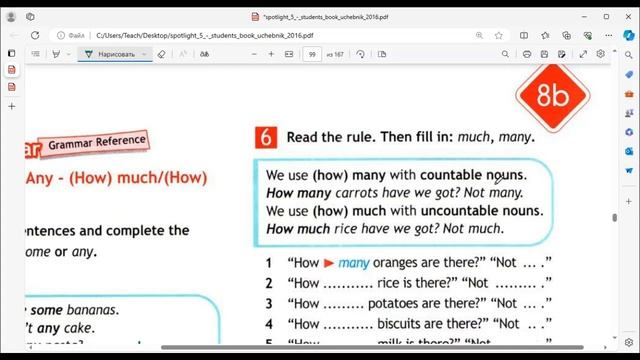Click the Read aloud icon
This screenshot has height=360, width=640.
[x=183, y=54]
